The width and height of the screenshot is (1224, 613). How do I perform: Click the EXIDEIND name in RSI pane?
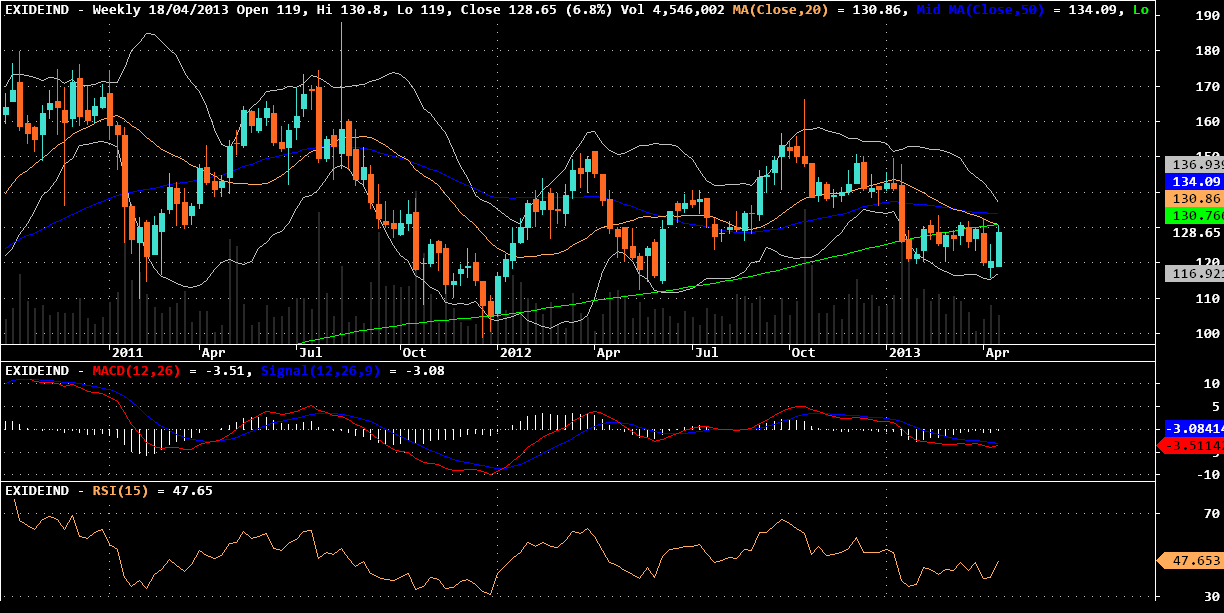coord(37,491)
